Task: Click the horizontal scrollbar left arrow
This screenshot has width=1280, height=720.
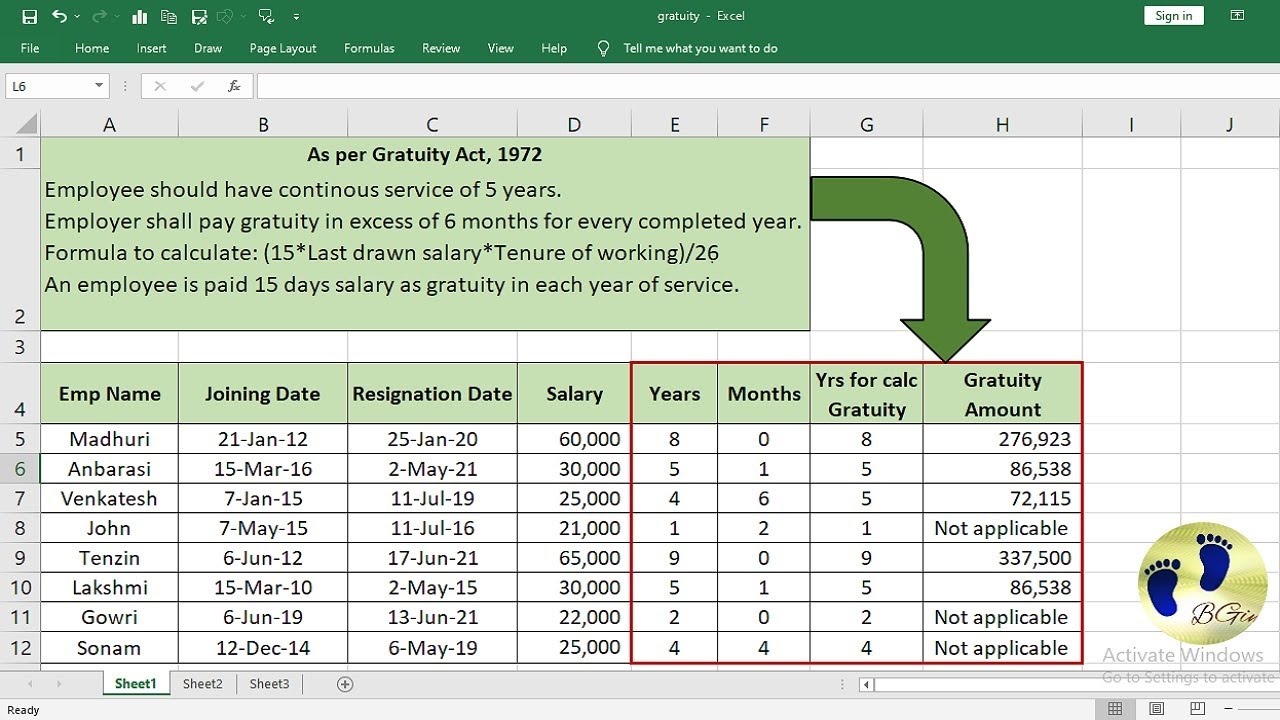Action: pos(866,685)
